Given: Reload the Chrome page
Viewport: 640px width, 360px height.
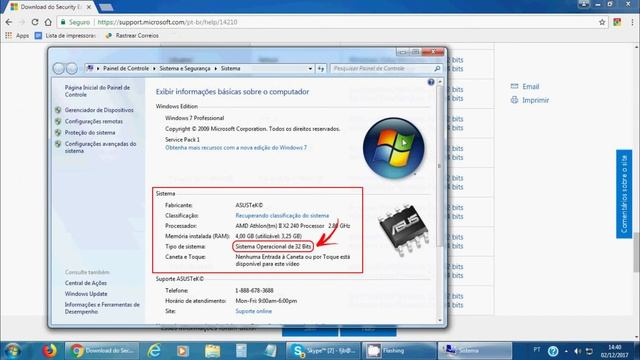Looking at the screenshot, I should (35, 22).
